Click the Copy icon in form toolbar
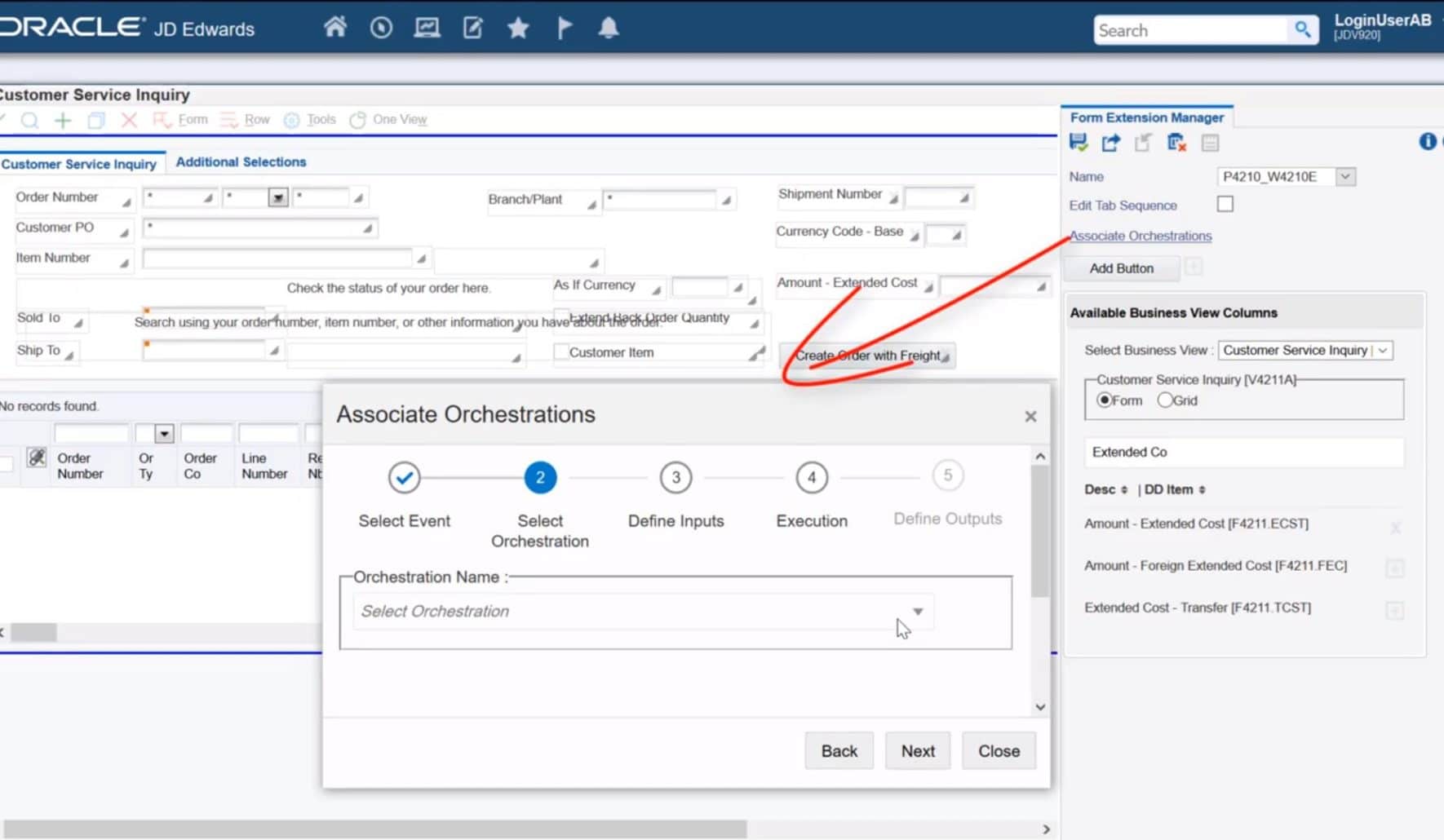 96,120
